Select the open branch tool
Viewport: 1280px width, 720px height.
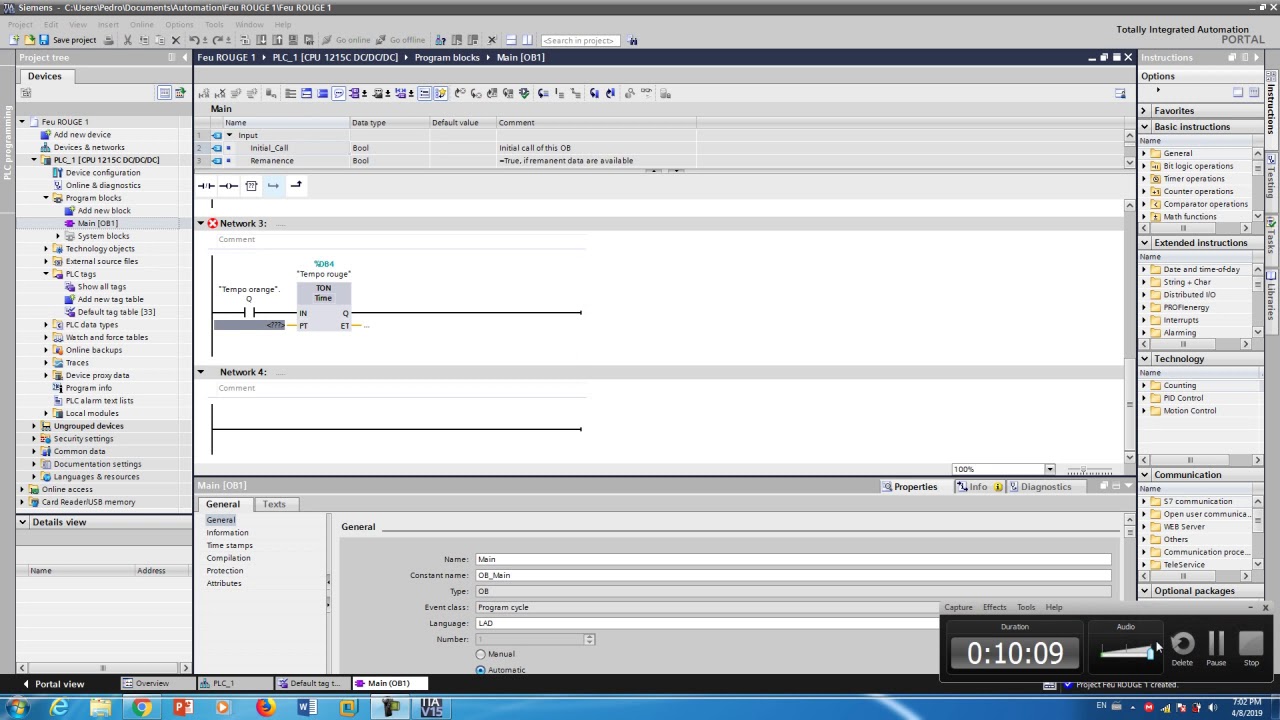tap(273, 185)
